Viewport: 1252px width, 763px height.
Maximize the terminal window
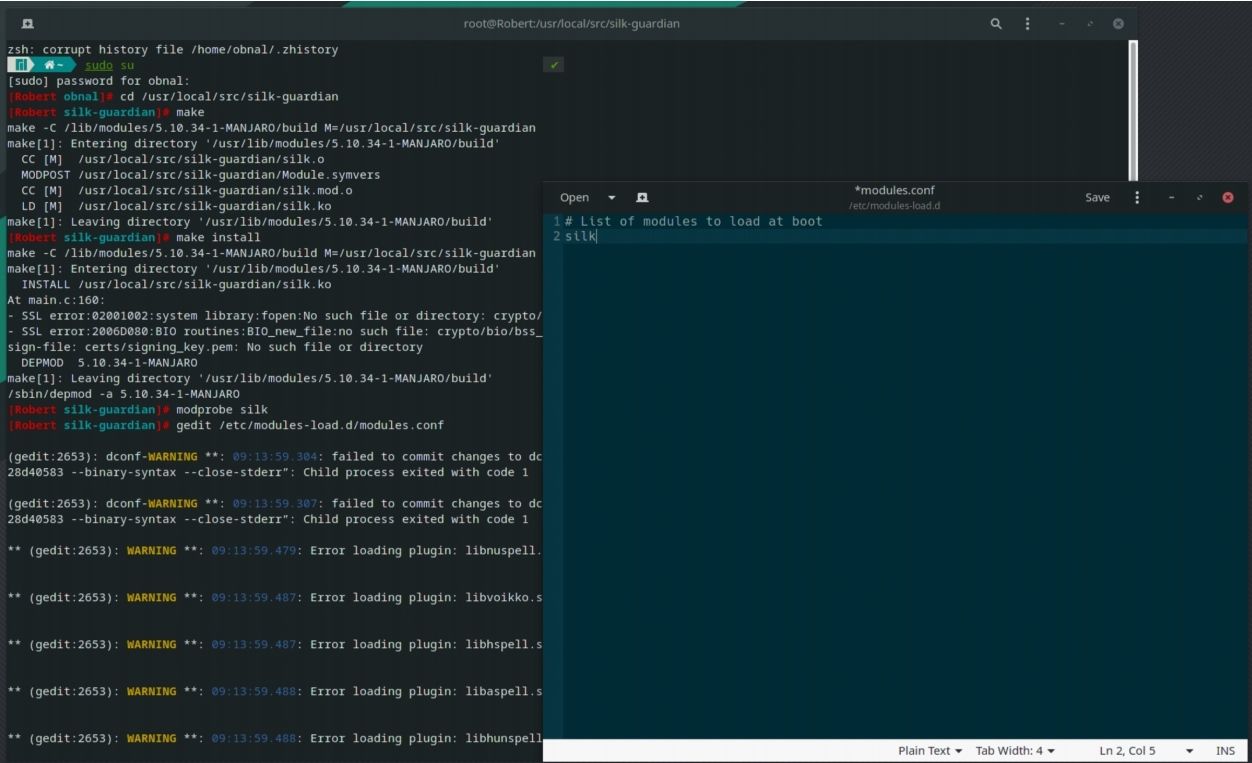1090,24
